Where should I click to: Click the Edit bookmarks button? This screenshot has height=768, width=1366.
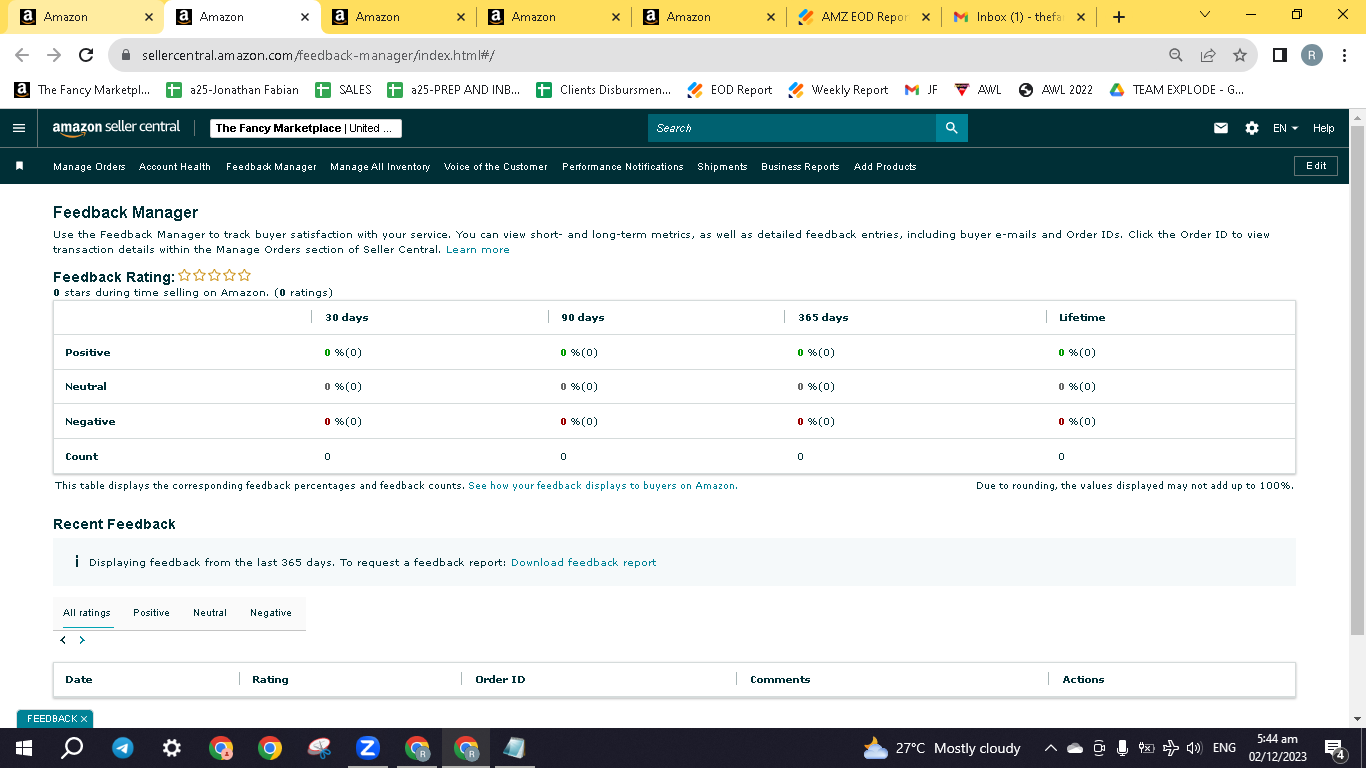(1316, 166)
